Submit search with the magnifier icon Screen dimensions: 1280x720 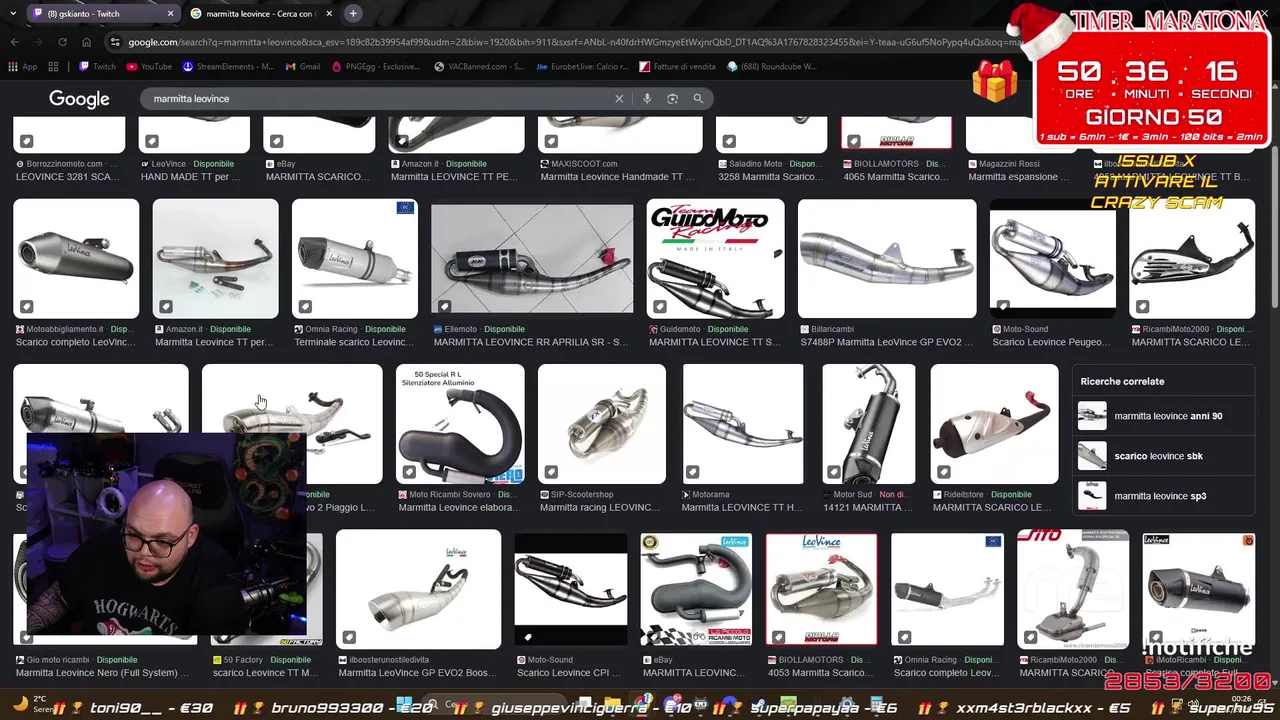point(698,99)
